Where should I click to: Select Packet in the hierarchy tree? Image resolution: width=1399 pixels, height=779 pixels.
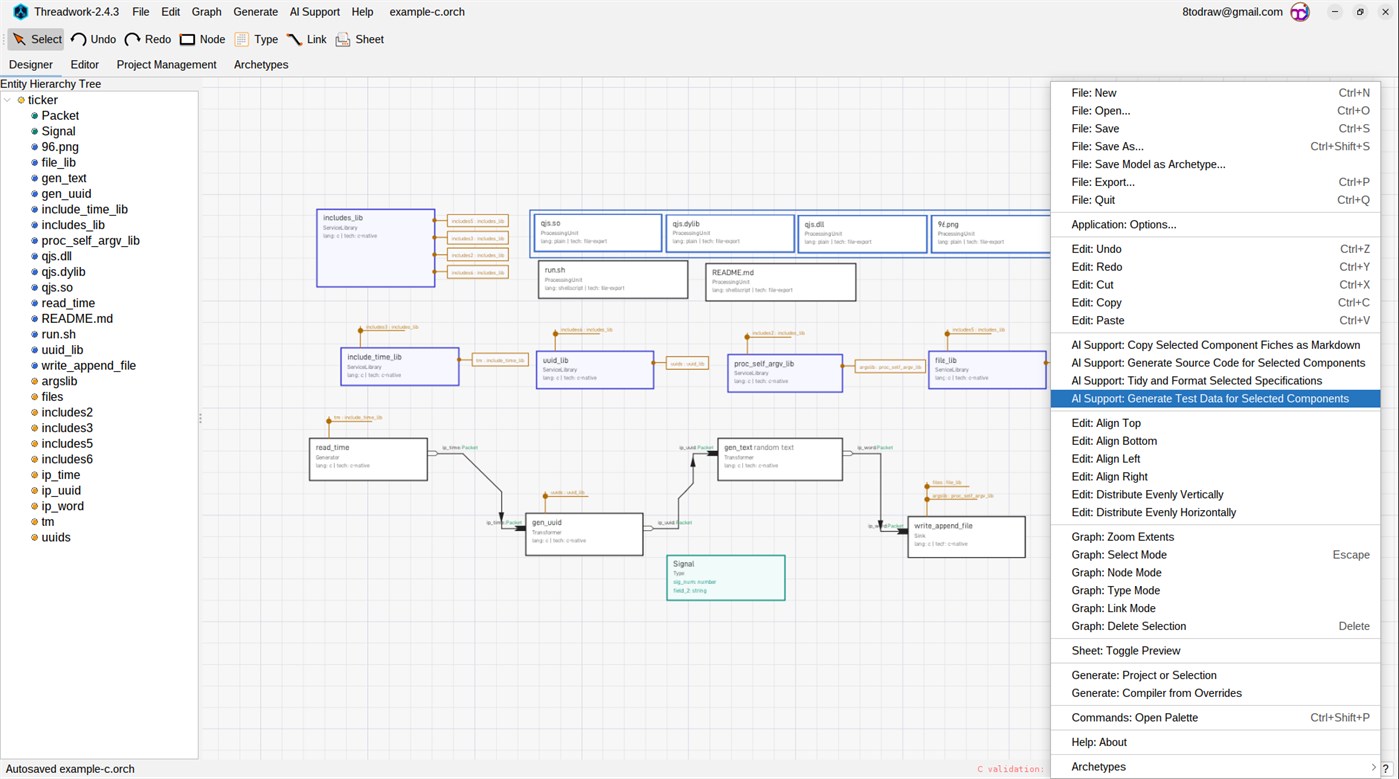click(60, 116)
